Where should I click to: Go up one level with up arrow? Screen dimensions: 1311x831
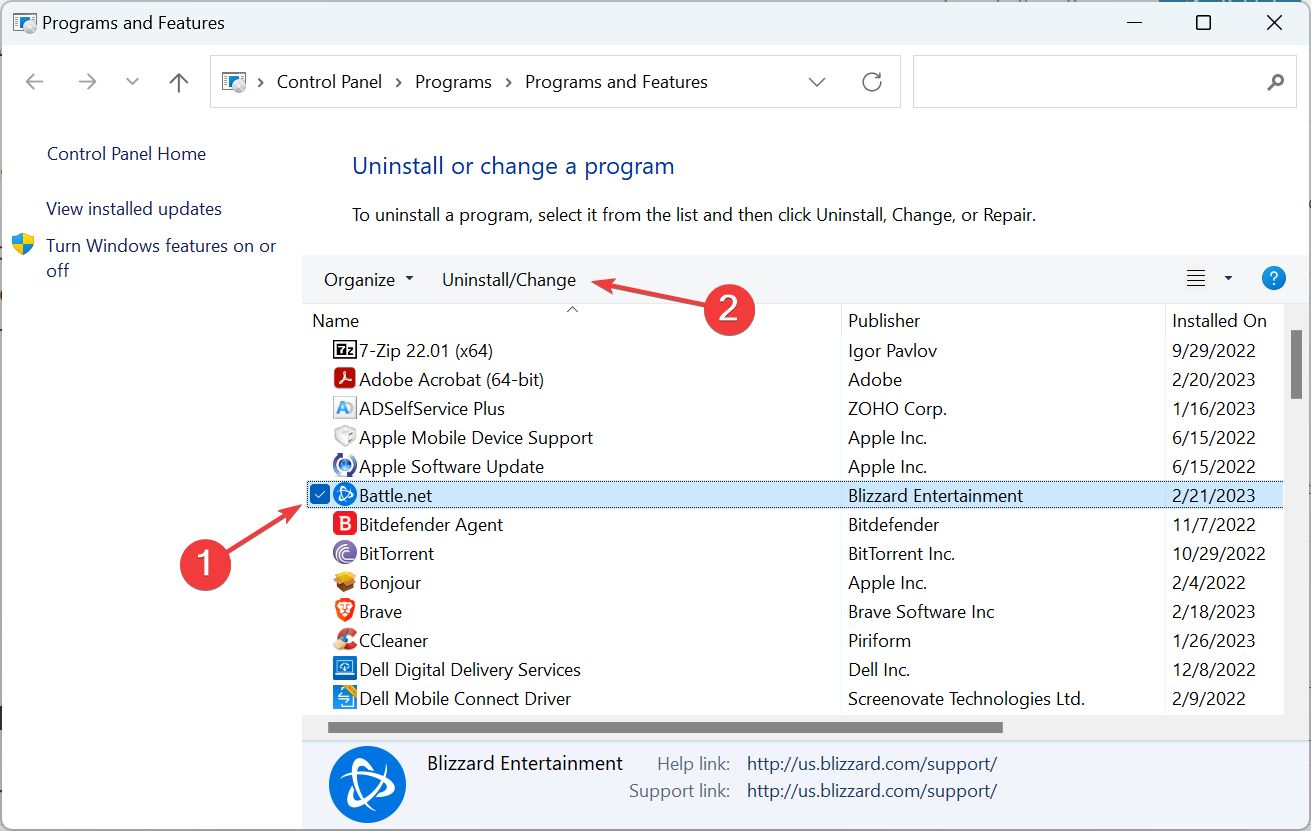179,82
